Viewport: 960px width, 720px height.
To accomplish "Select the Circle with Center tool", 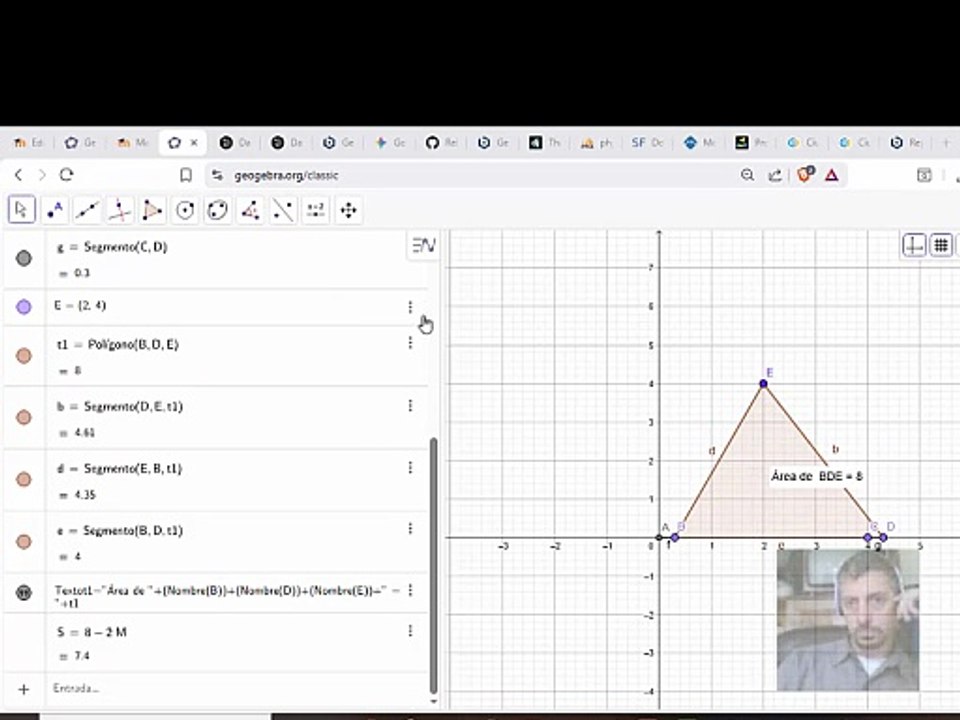I will pyautogui.click(x=185, y=210).
